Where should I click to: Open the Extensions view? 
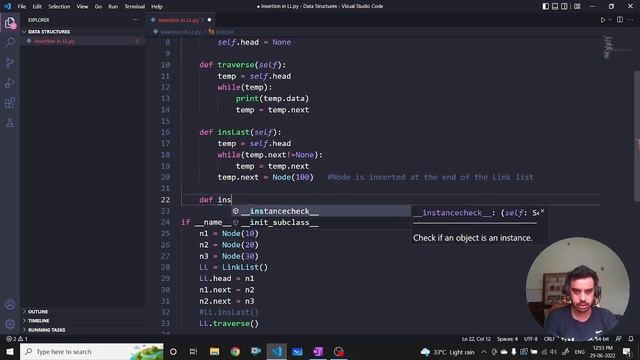click(10, 102)
